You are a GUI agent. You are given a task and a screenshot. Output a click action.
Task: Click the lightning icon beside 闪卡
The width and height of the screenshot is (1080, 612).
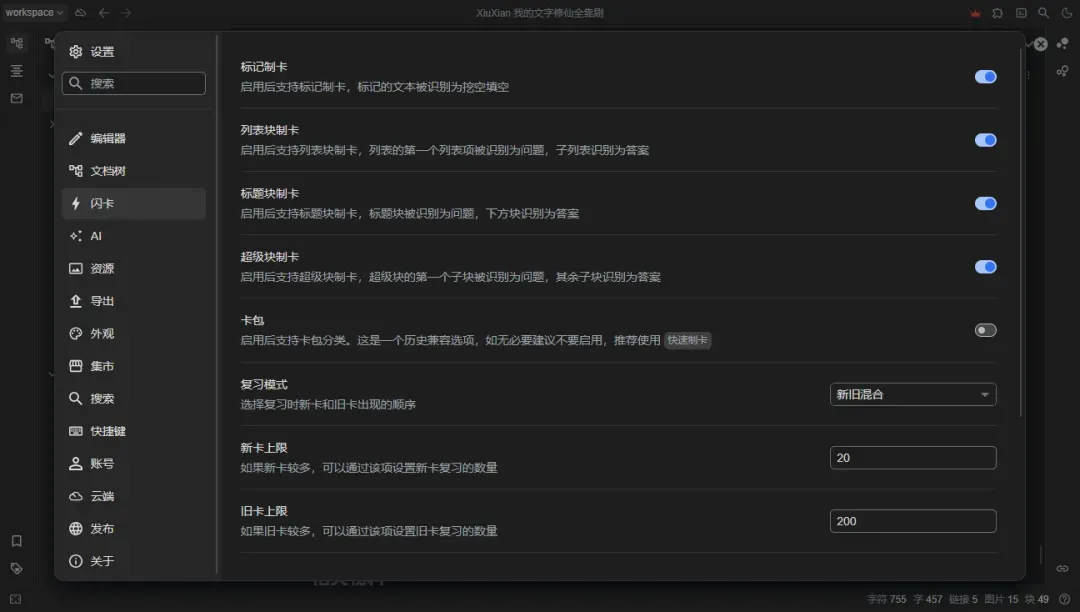[x=76, y=203]
